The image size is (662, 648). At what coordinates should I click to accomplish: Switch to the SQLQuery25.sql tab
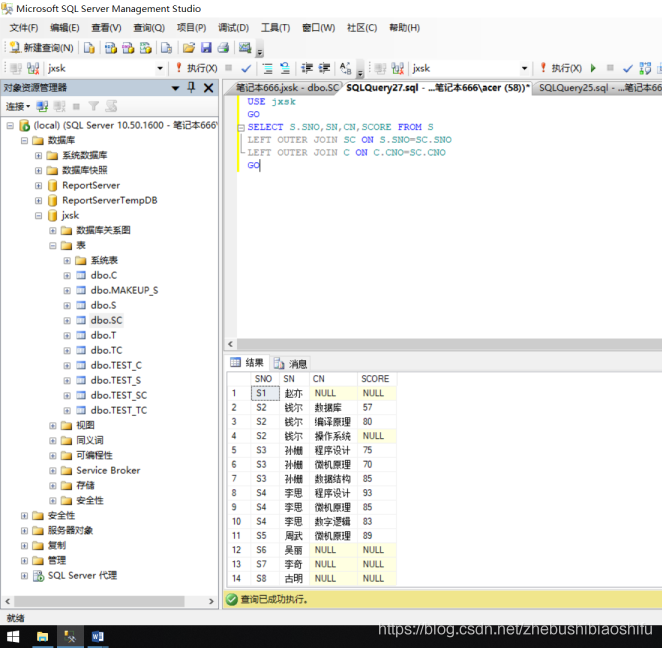tap(597, 88)
